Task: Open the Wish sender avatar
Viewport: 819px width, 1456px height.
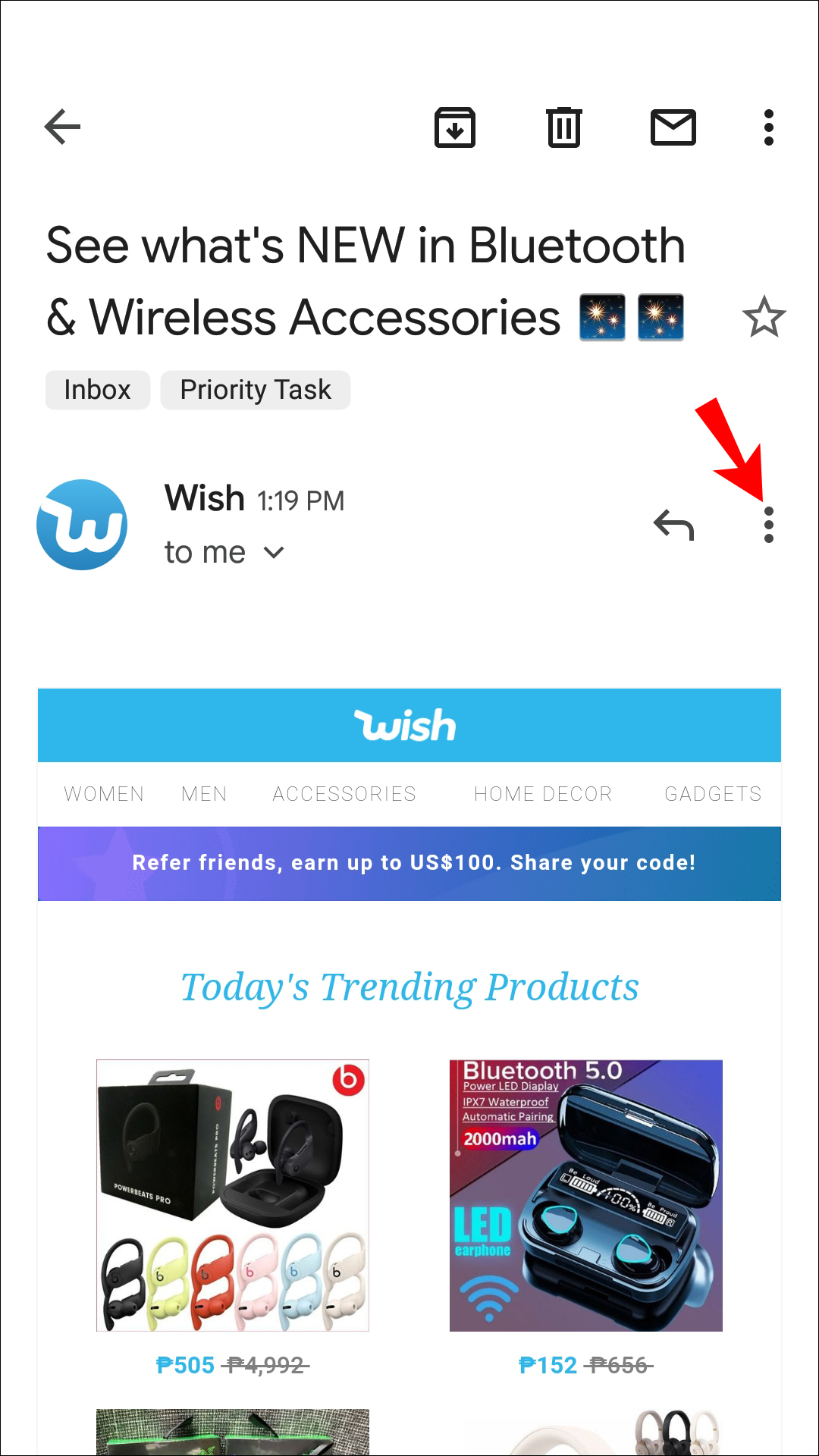Action: point(82,524)
